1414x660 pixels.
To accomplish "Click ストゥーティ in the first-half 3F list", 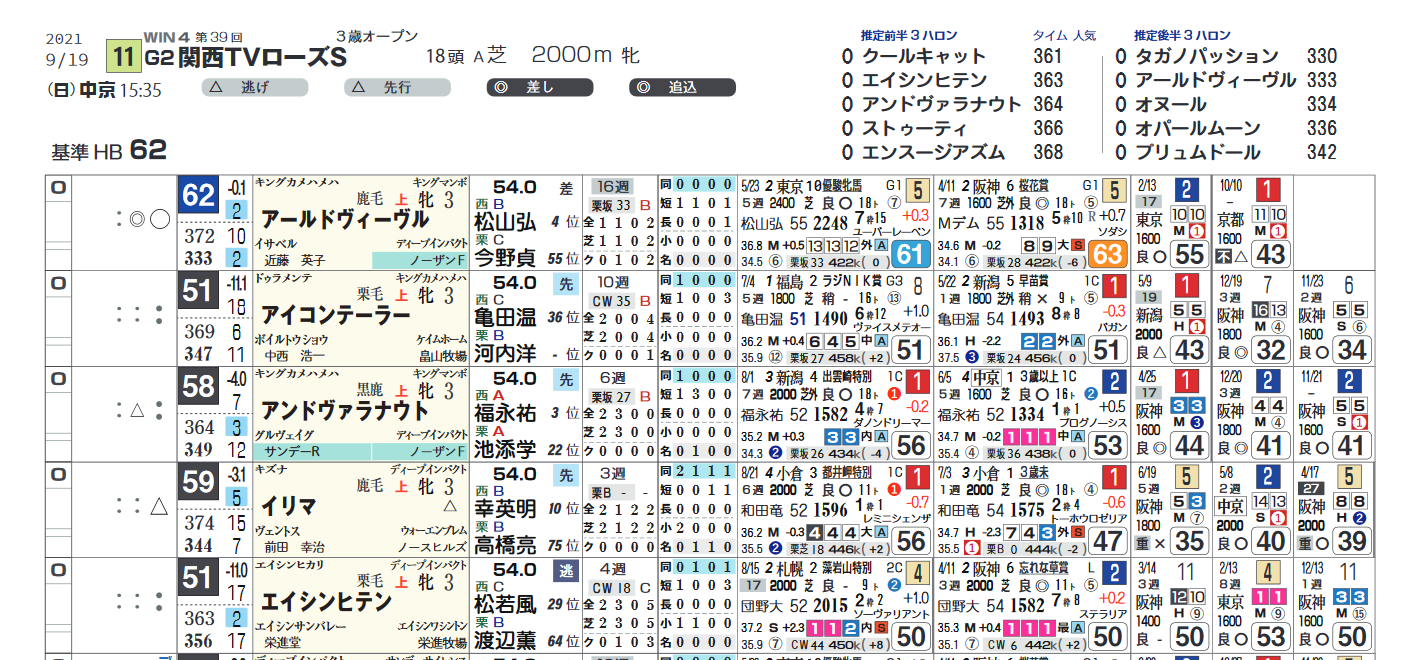I will [915, 129].
